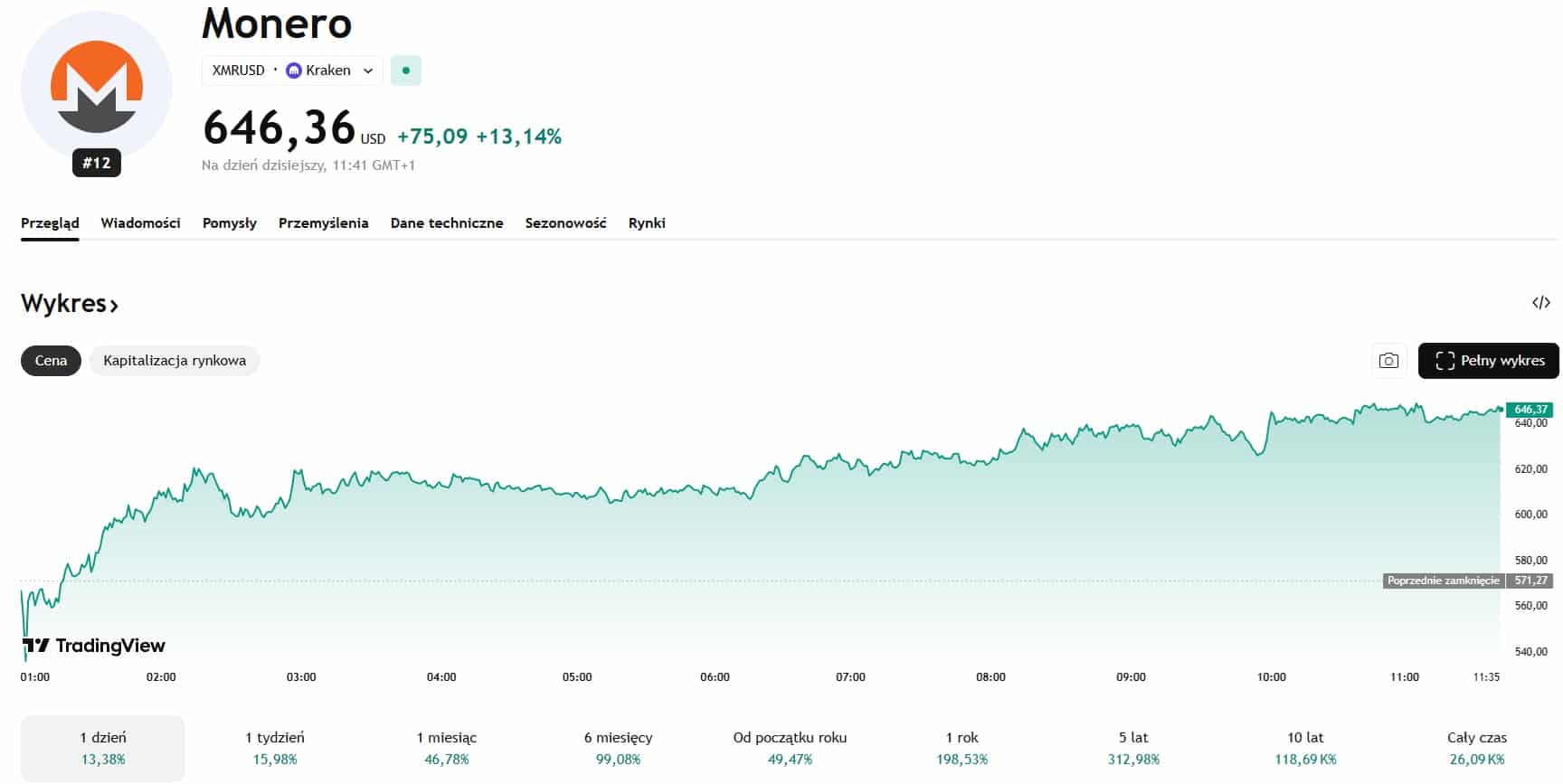Click the #12 rank badge

pos(96,163)
